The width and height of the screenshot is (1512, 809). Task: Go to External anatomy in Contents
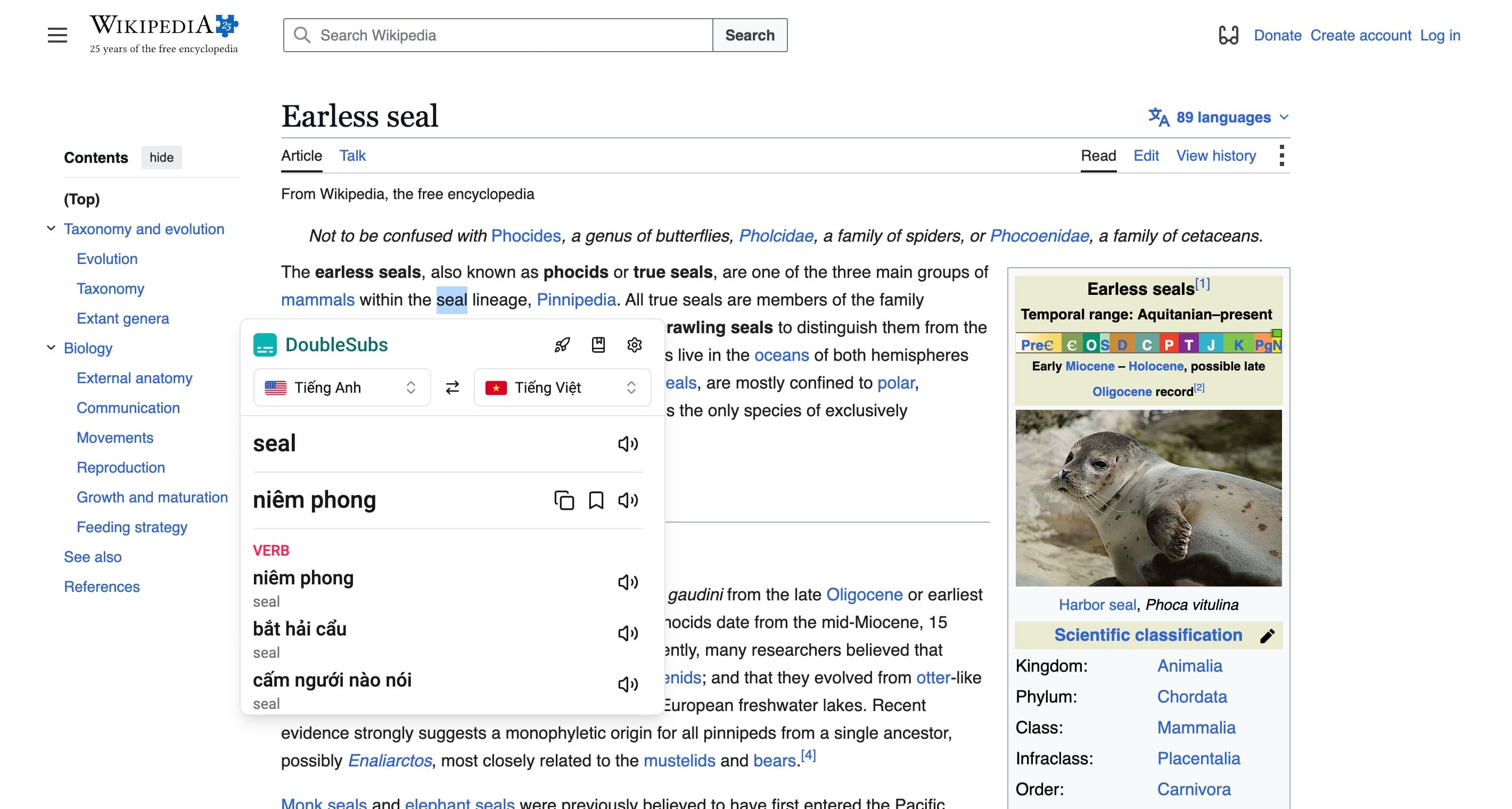[134, 378]
